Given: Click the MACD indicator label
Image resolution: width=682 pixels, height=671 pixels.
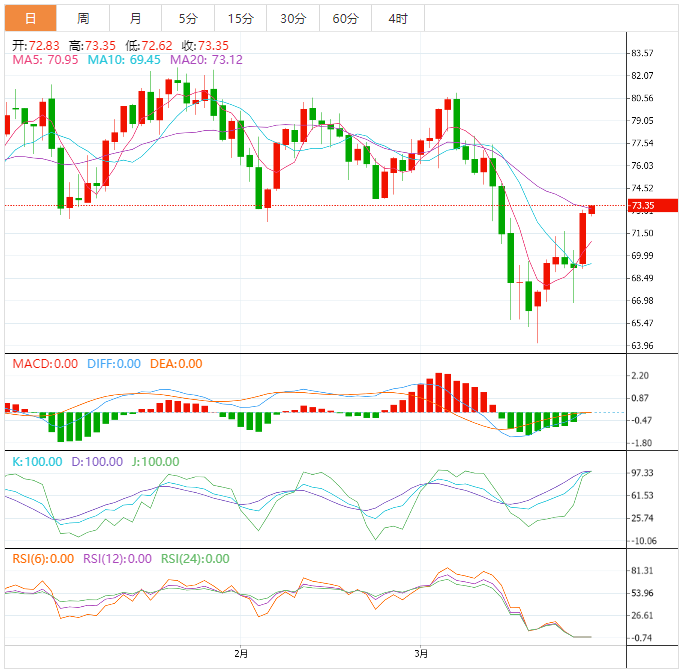Looking at the screenshot, I should [44, 364].
